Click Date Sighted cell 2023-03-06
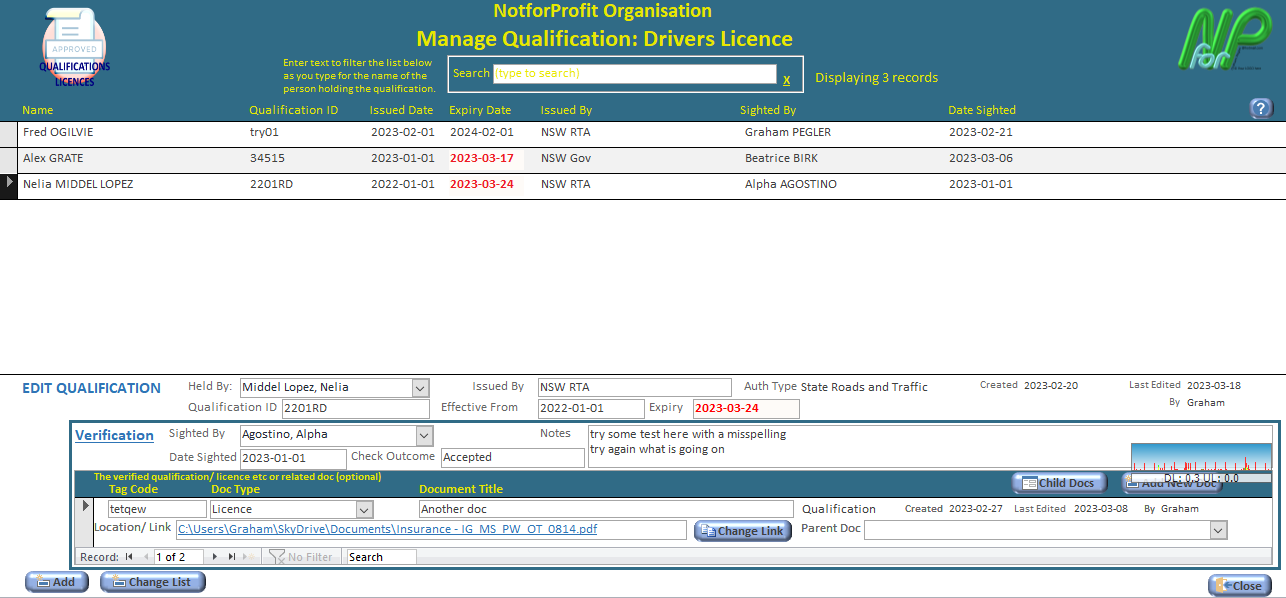 pyautogui.click(x=981, y=158)
